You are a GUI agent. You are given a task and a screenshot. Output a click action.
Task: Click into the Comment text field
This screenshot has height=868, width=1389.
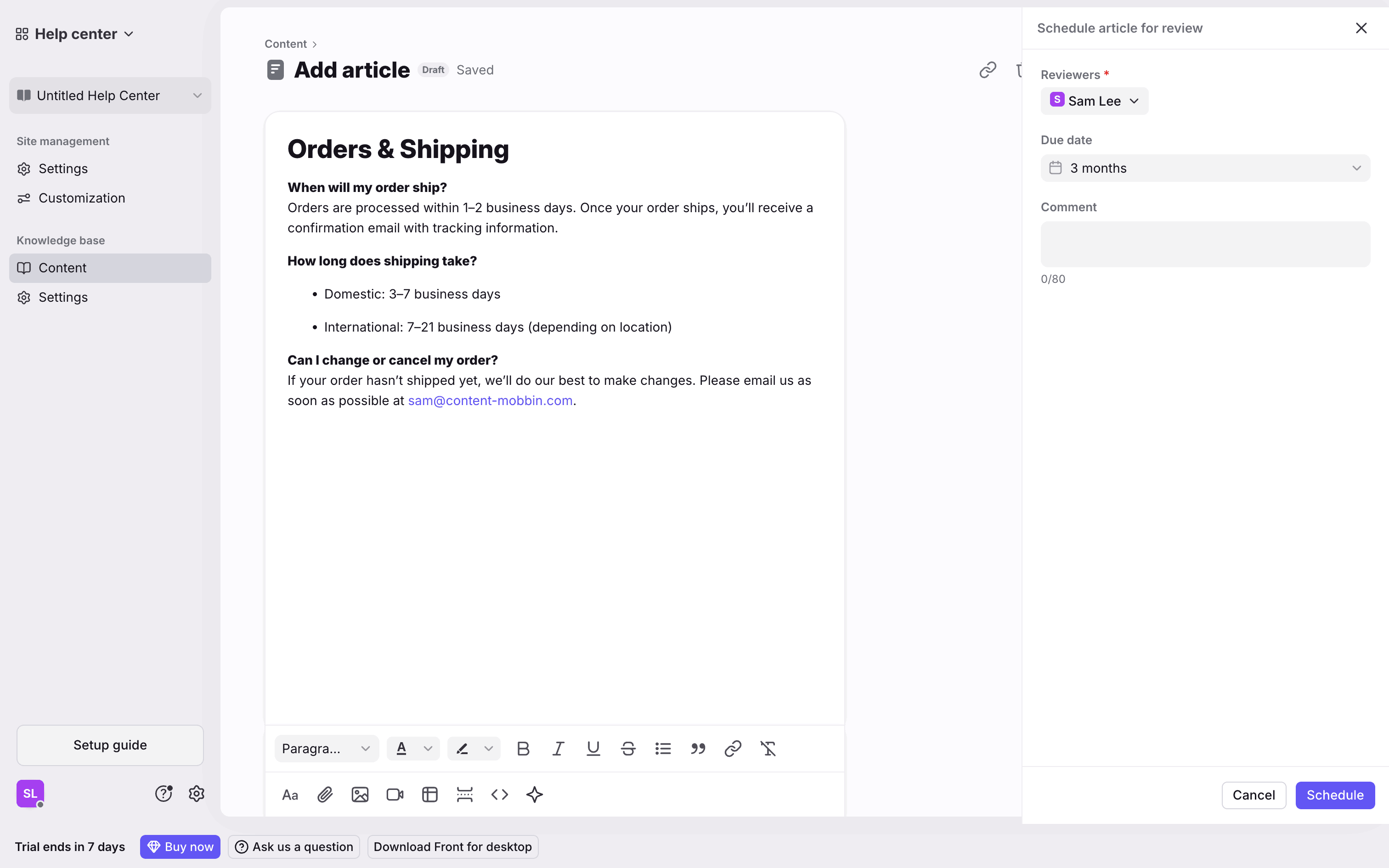pos(1205,244)
